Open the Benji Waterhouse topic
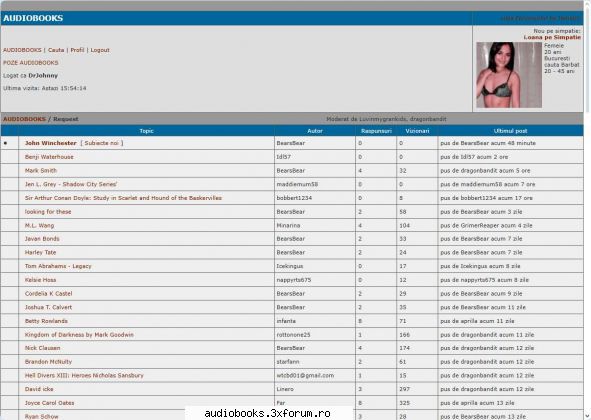 coord(49,157)
